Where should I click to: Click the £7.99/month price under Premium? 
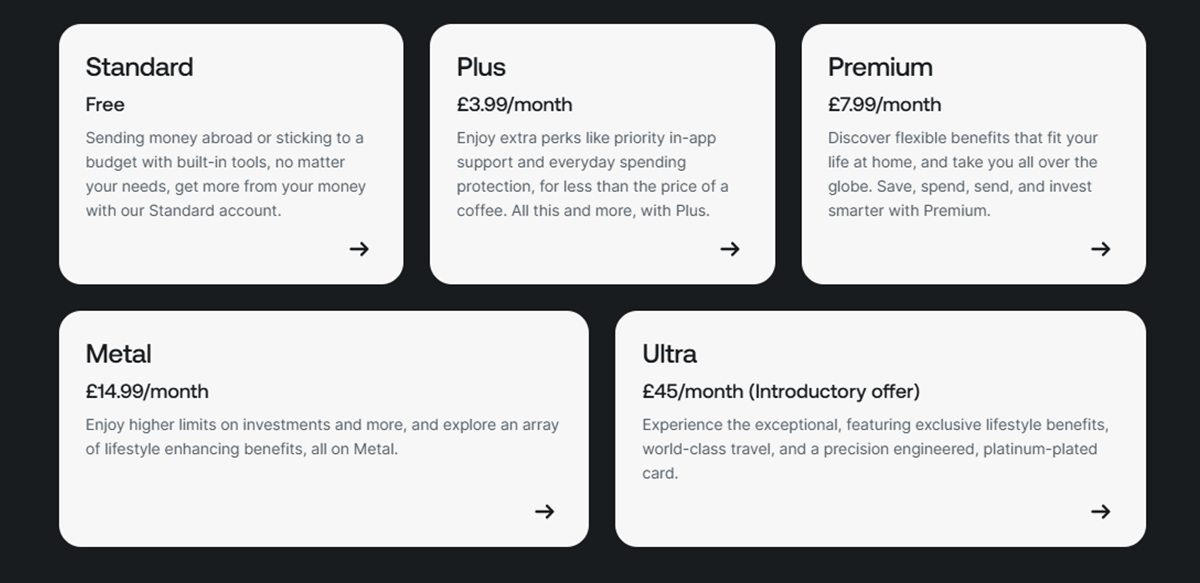(x=884, y=104)
